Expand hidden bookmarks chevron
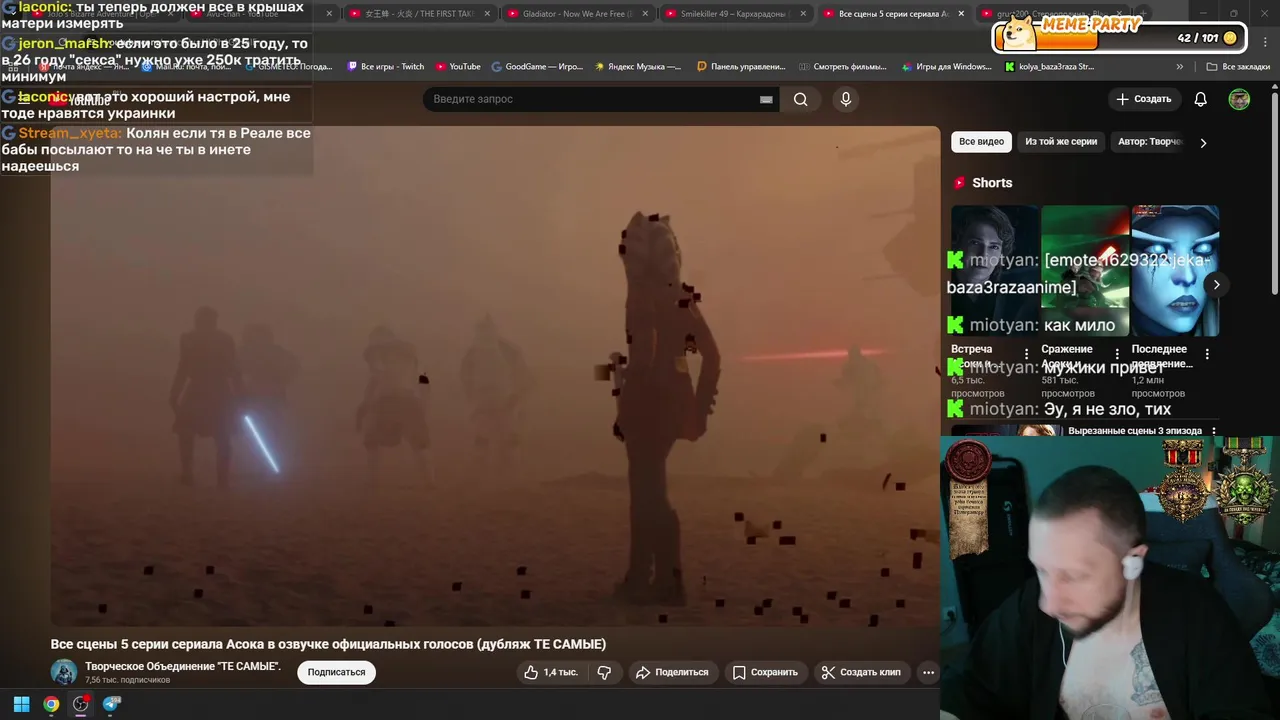The image size is (1280, 720). (x=1180, y=67)
